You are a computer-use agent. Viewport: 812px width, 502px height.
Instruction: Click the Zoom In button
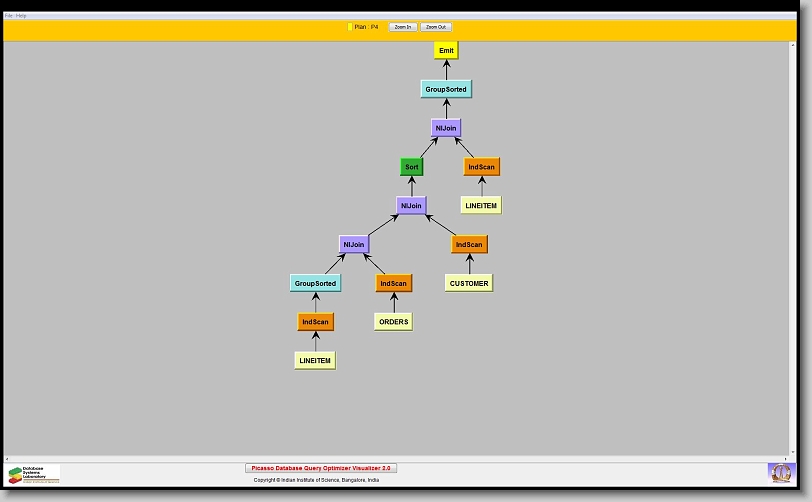[402, 27]
